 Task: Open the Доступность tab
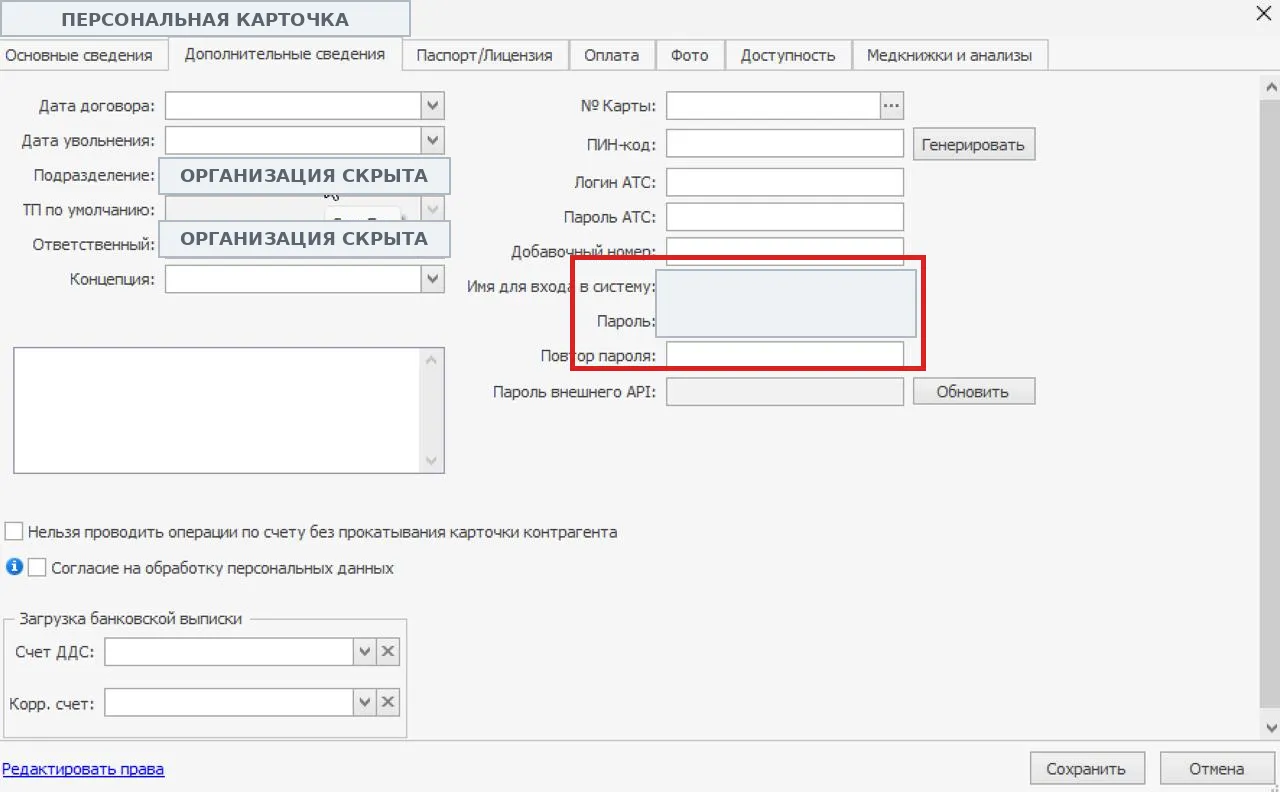click(x=788, y=55)
